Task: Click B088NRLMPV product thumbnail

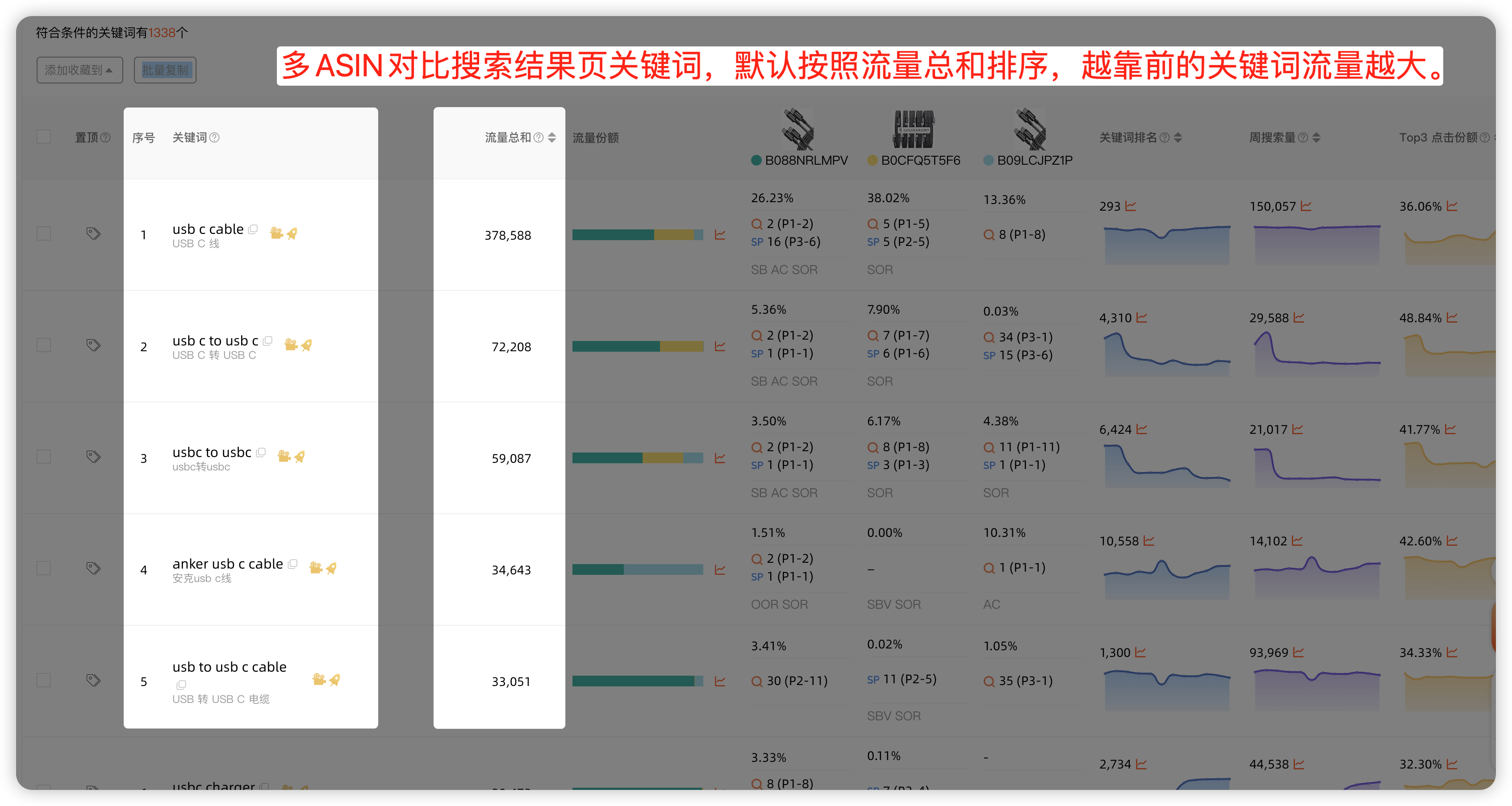Action: pyautogui.click(x=798, y=129)
